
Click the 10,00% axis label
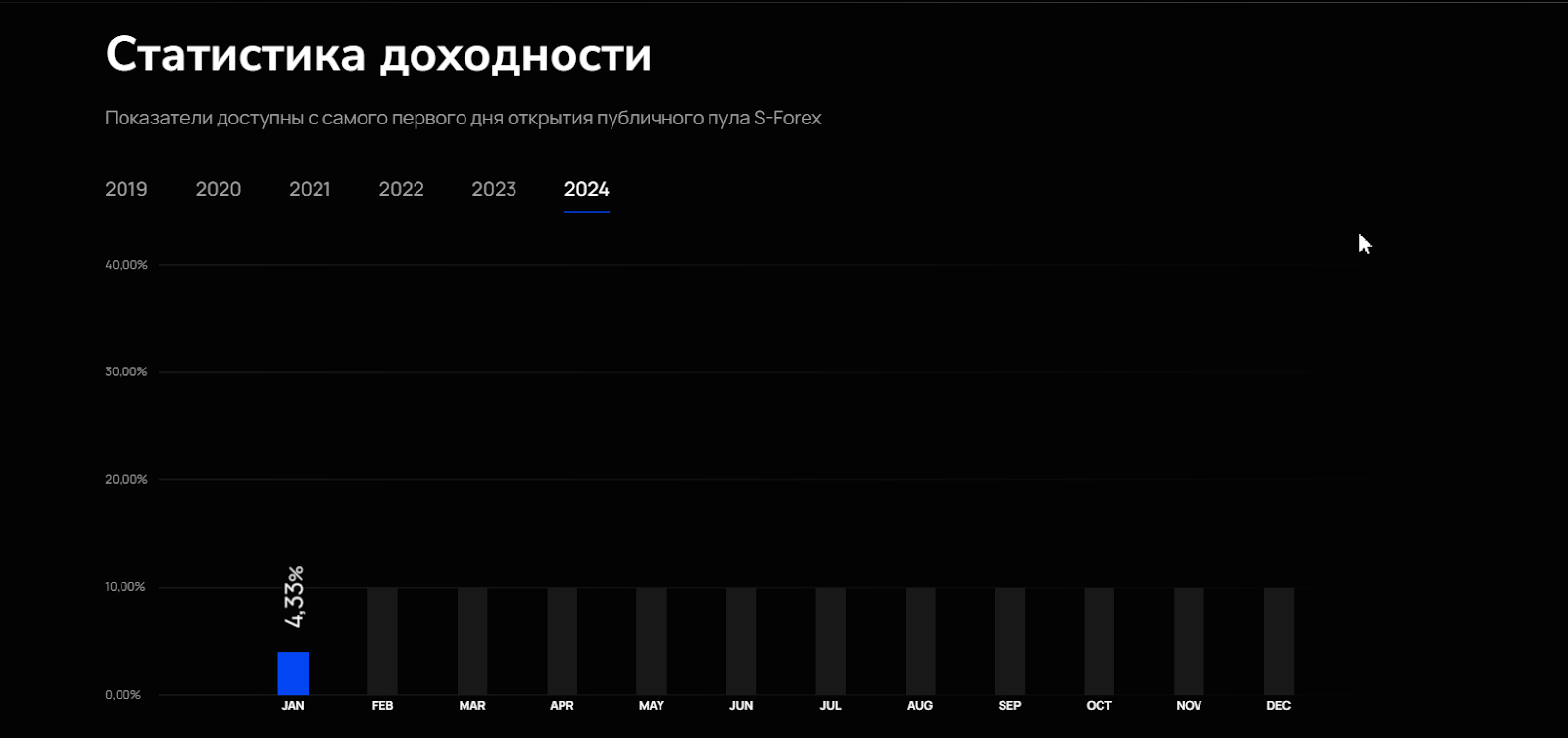point(125,587)
